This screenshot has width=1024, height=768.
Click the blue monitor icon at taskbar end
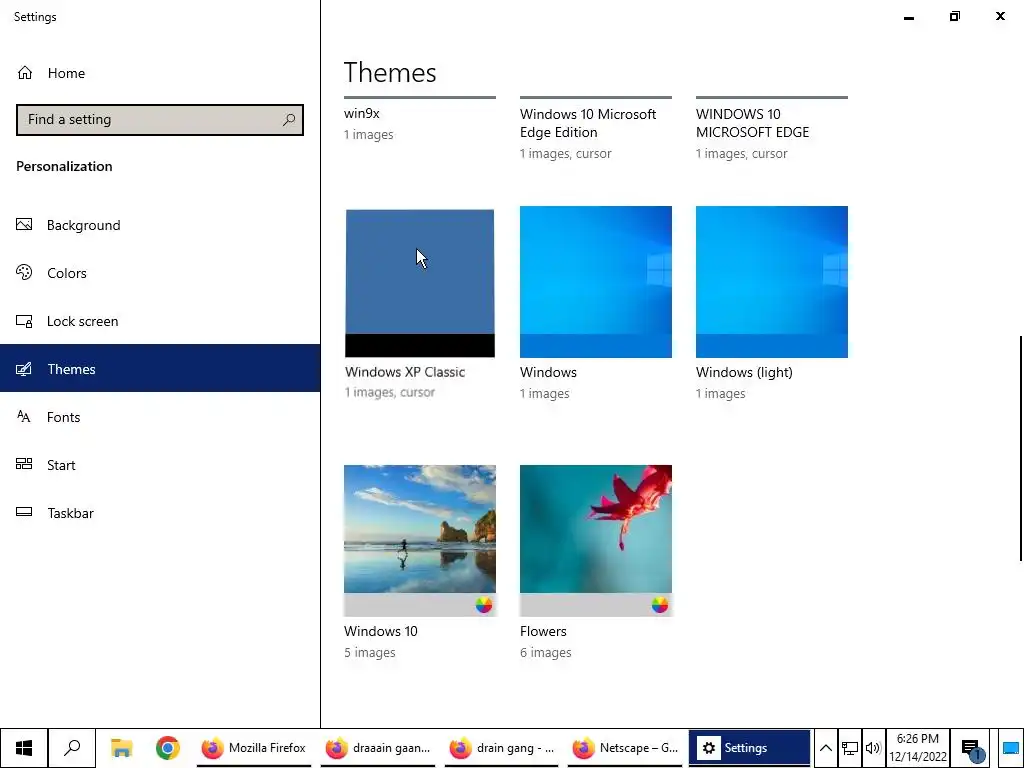[1011, 748]
